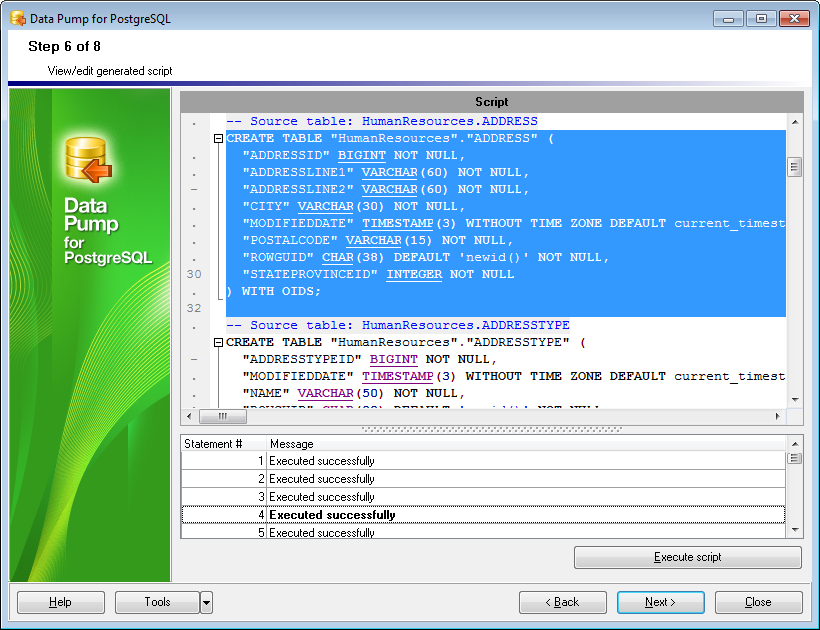This screenshot has height=630, width=820.
Task: Click the "ADDRESSLINE1" VARCHAR(60) line
Action: [385, 173]
